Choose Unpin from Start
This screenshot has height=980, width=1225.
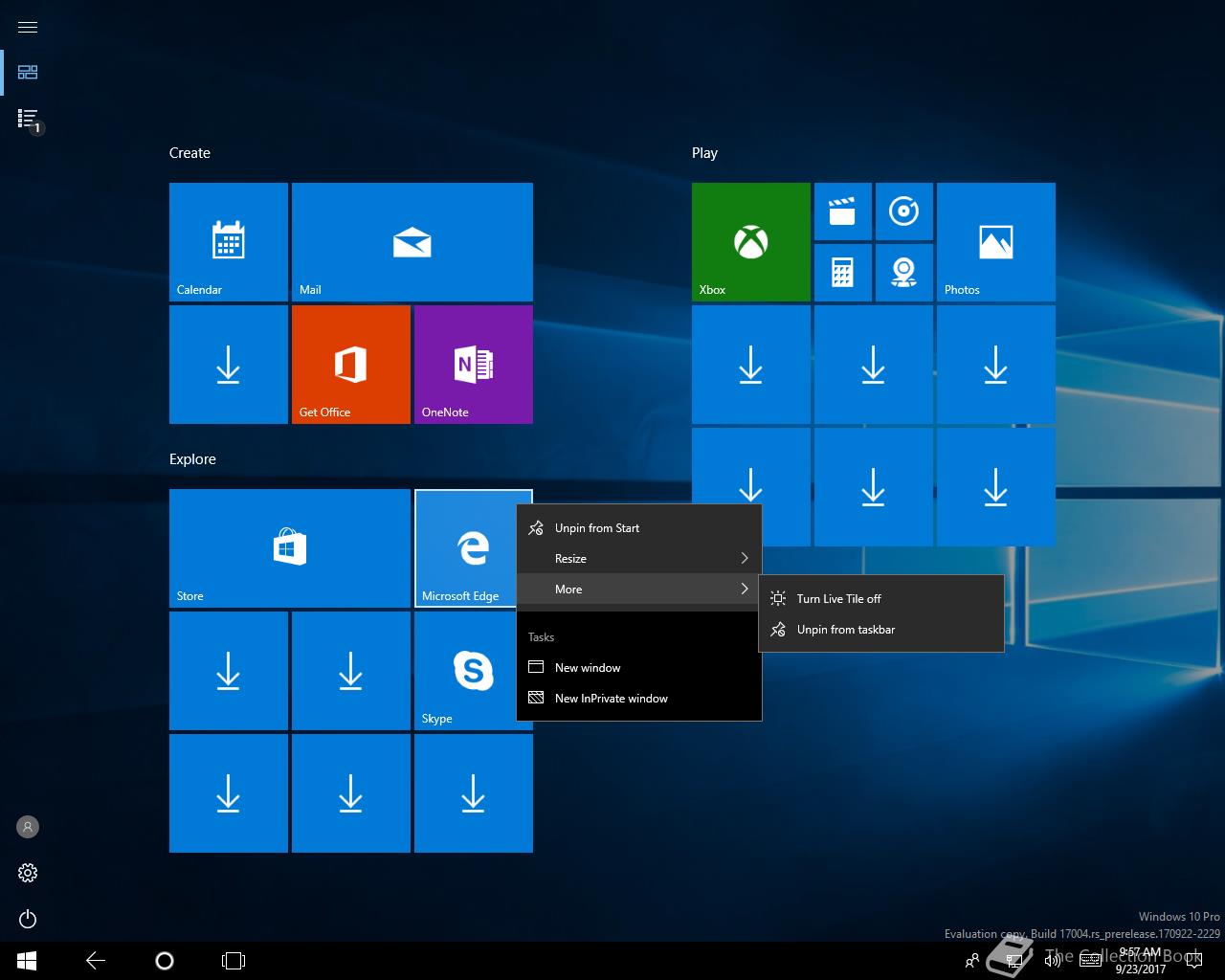[639, 528]
